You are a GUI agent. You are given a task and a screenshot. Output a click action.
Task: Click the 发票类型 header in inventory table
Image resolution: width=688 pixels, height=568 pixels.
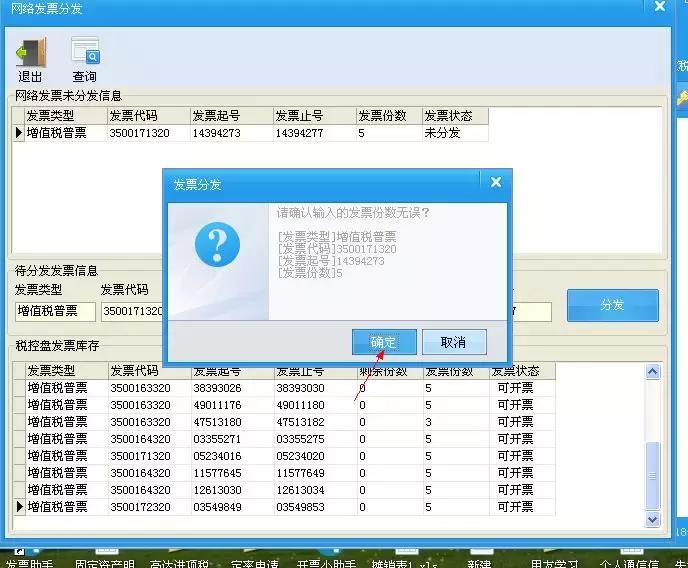click(x=67, y=371)
